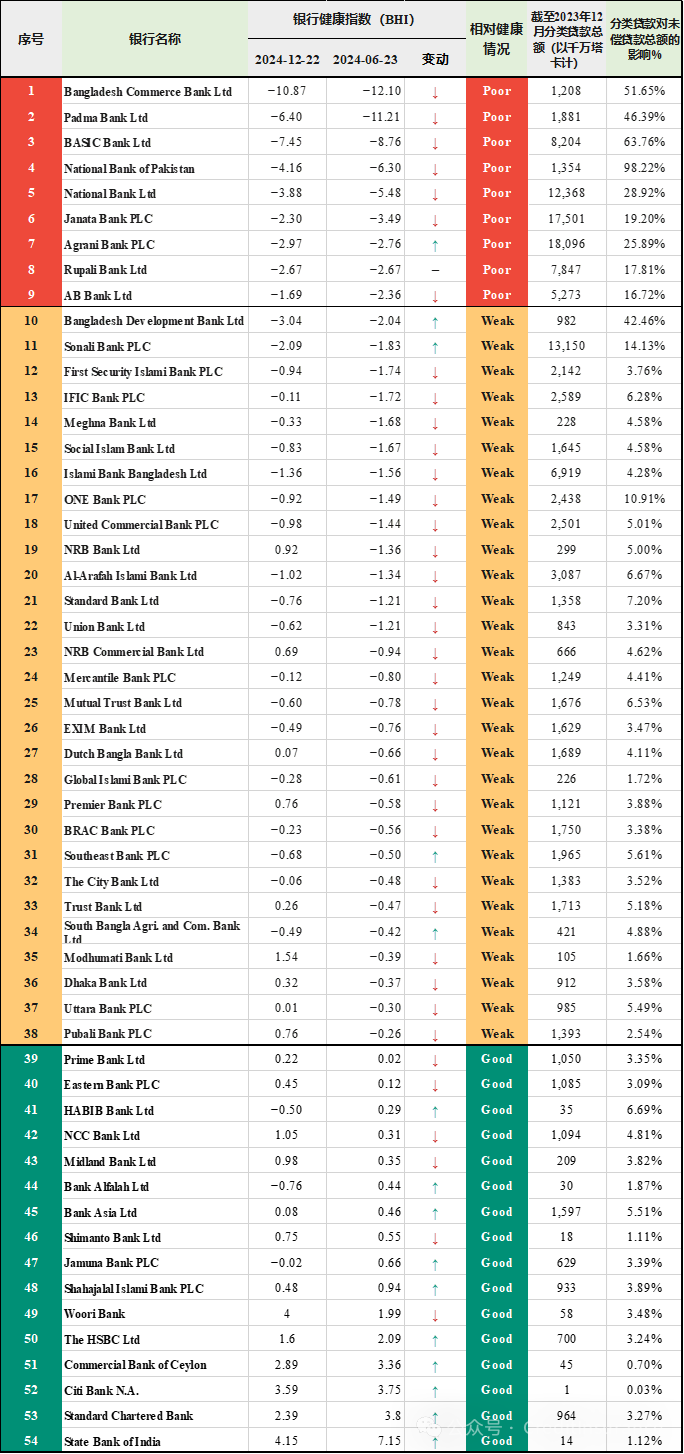Click the 10.91% impact value for ONE Bank
684x1454 pixels.
645,499
